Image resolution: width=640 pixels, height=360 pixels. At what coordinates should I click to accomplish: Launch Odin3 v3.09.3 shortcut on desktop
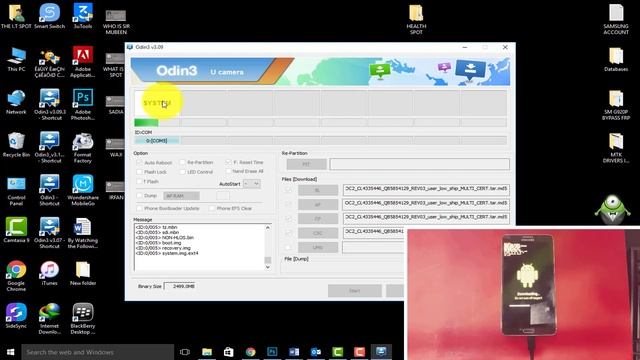(49, 105)
